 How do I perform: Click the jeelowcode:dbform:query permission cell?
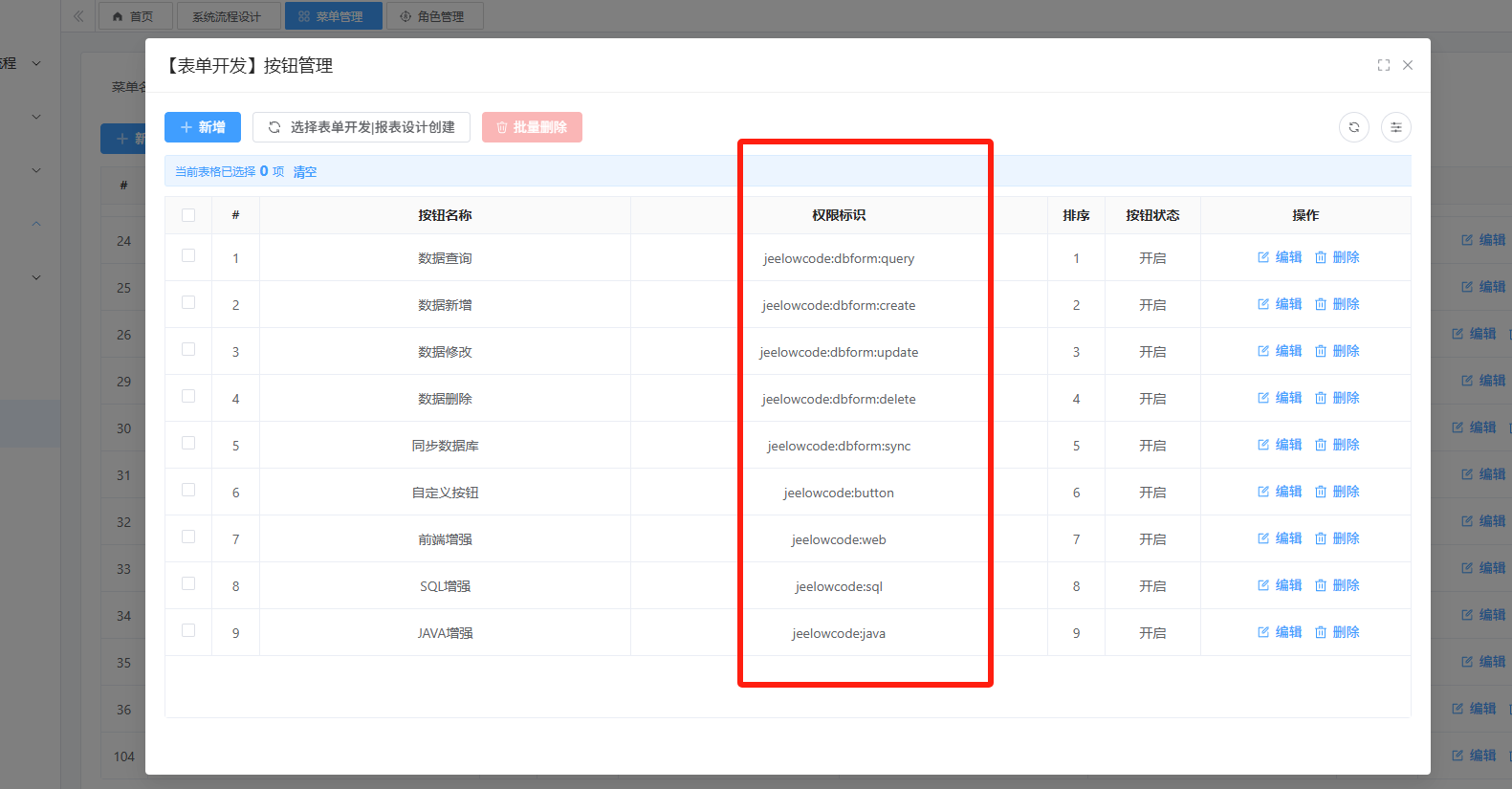839,258
